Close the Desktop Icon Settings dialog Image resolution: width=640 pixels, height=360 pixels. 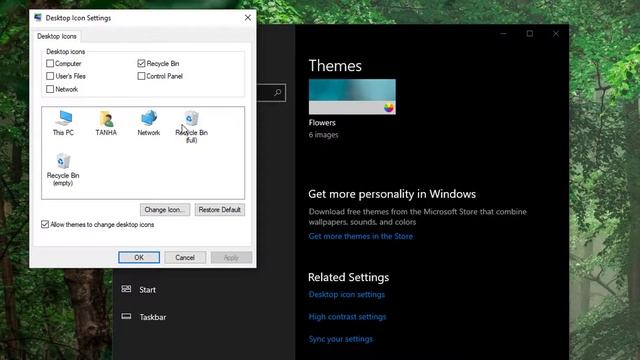[247, 18]
